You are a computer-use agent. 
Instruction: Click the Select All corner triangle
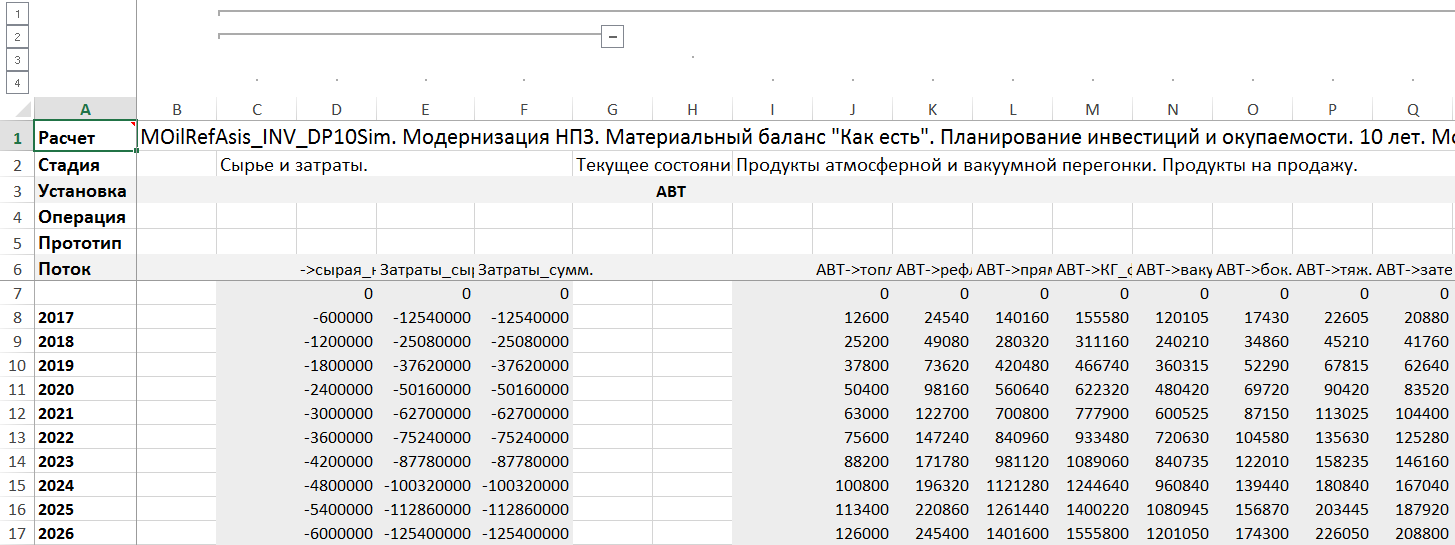click(17, 108)
